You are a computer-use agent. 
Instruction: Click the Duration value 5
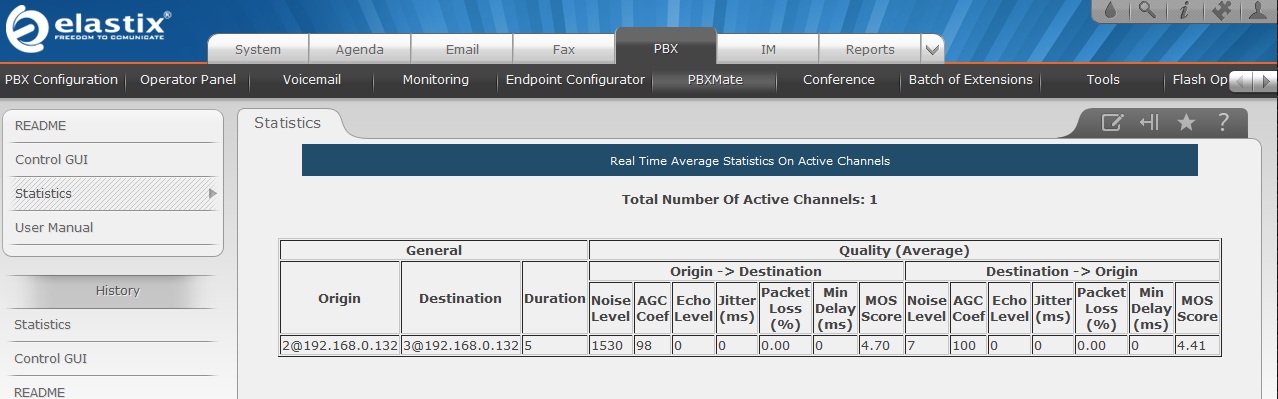pos(555,345)
